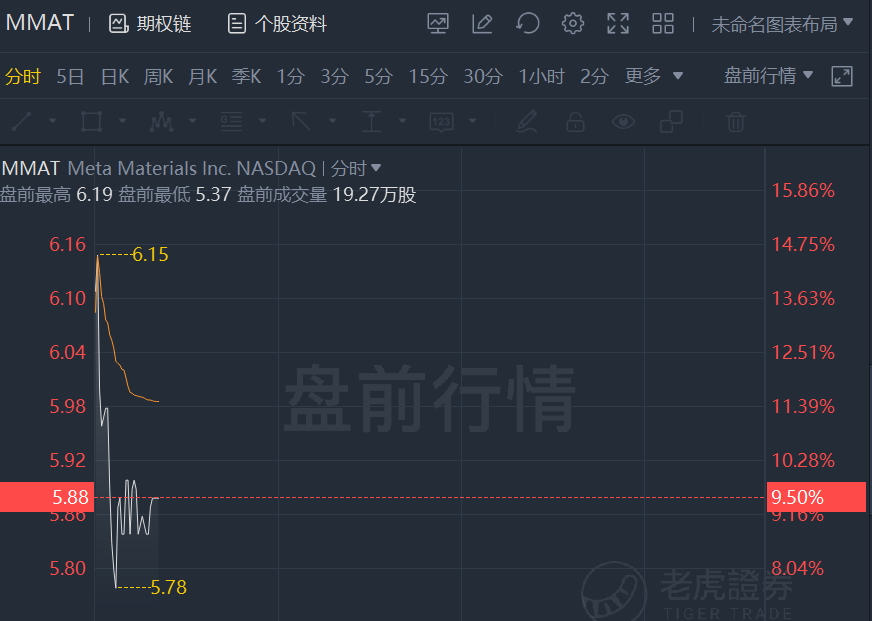
Task: Open the 分时 dropdown in chart title
Action: [x=355, y=168]
